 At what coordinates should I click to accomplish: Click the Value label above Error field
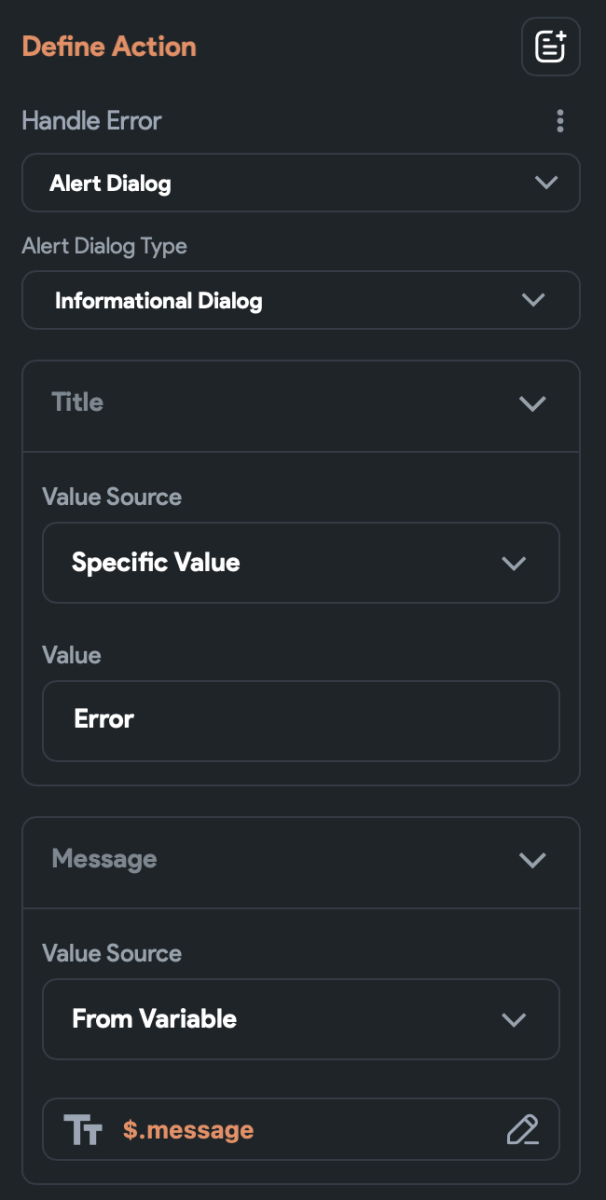coord(71,655)
